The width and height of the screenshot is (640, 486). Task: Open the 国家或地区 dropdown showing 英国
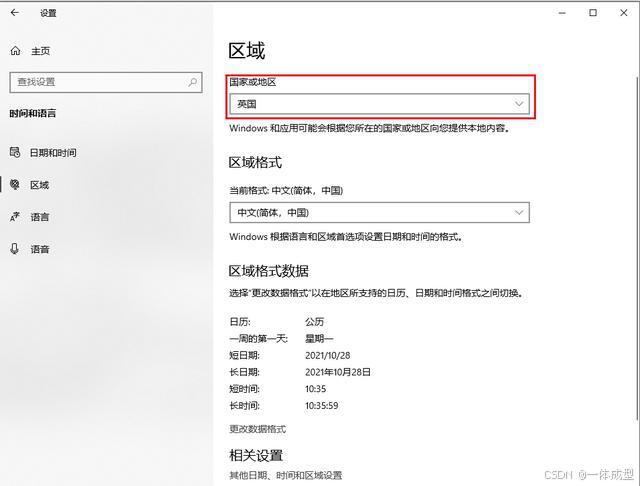tap(379, 104)
